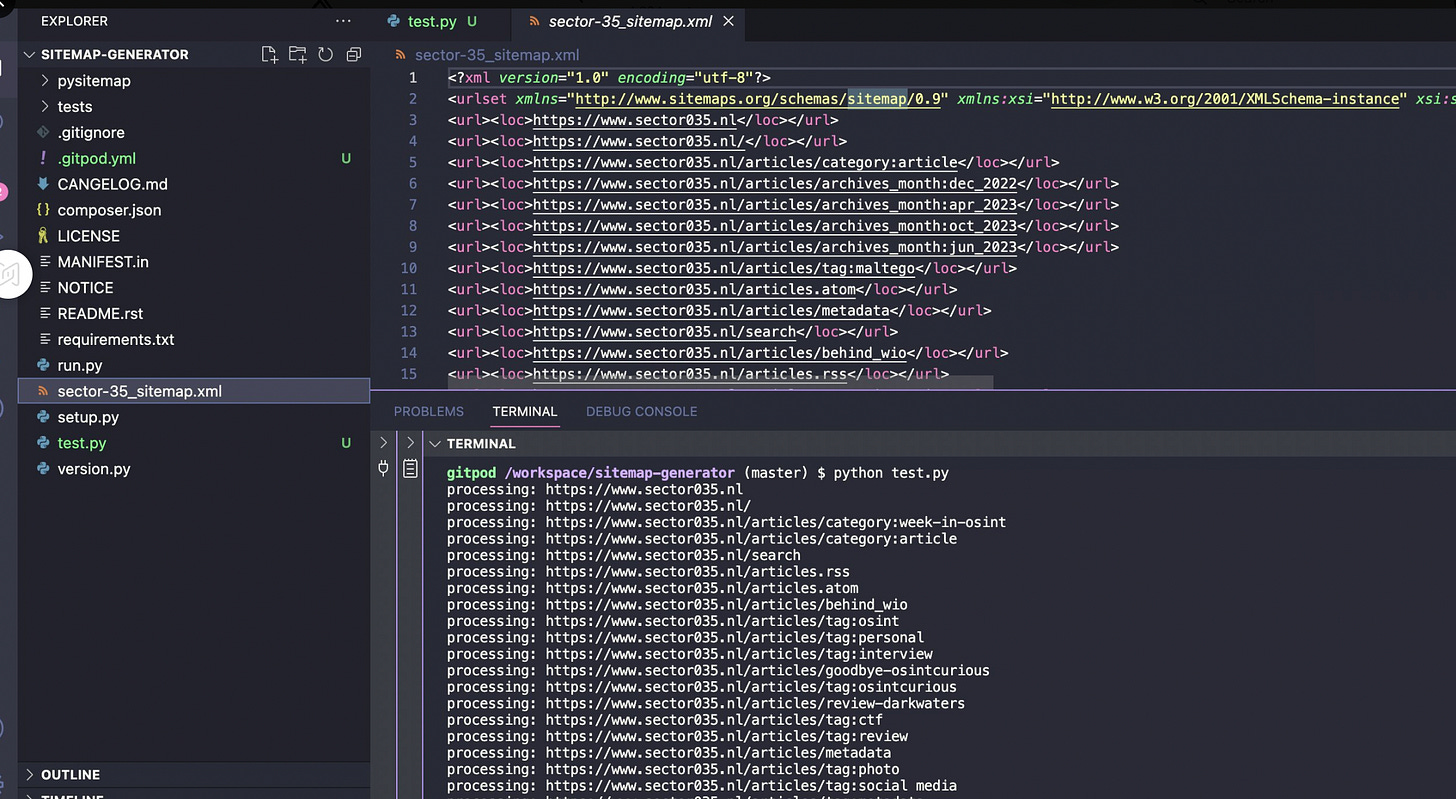
Task: Click the plug icon beside the terminal
Action: [383, 468]
